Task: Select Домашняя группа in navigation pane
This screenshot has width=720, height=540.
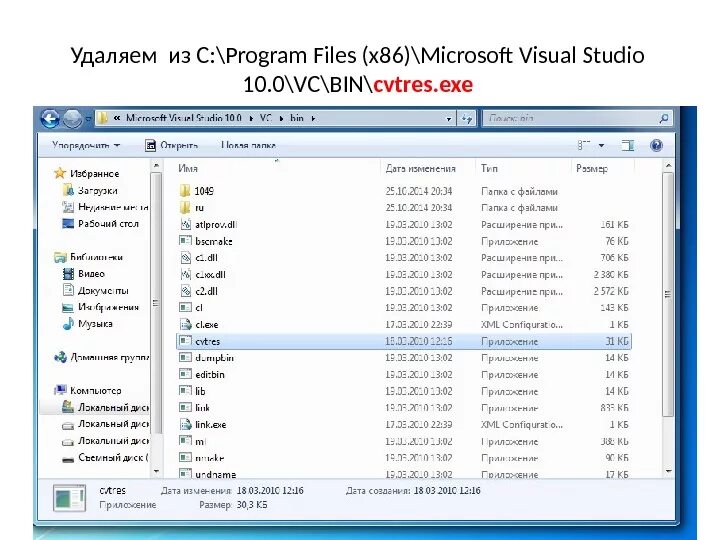Action: click(x=109, y=357)
